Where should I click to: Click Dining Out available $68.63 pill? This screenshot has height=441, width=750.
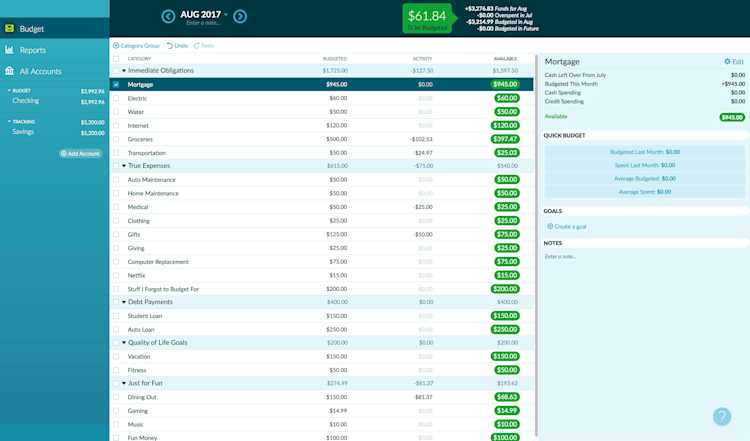[x=507, y=397]
